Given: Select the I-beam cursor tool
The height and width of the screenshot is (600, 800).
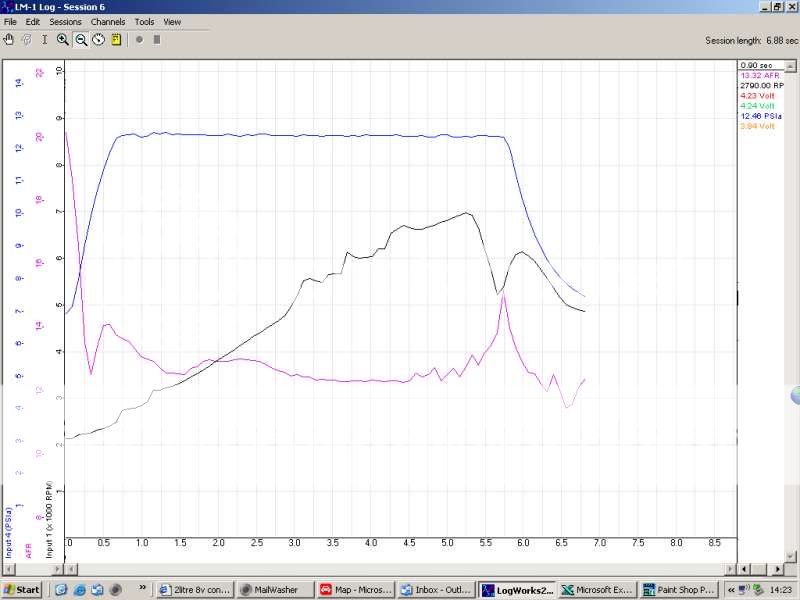Looking at the screenshot, I should (x=44, y=40).
